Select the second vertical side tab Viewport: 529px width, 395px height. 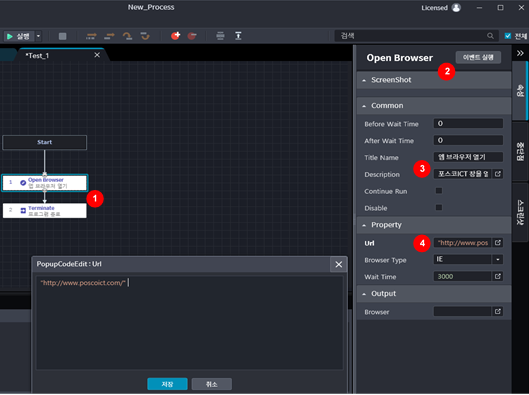520,151
